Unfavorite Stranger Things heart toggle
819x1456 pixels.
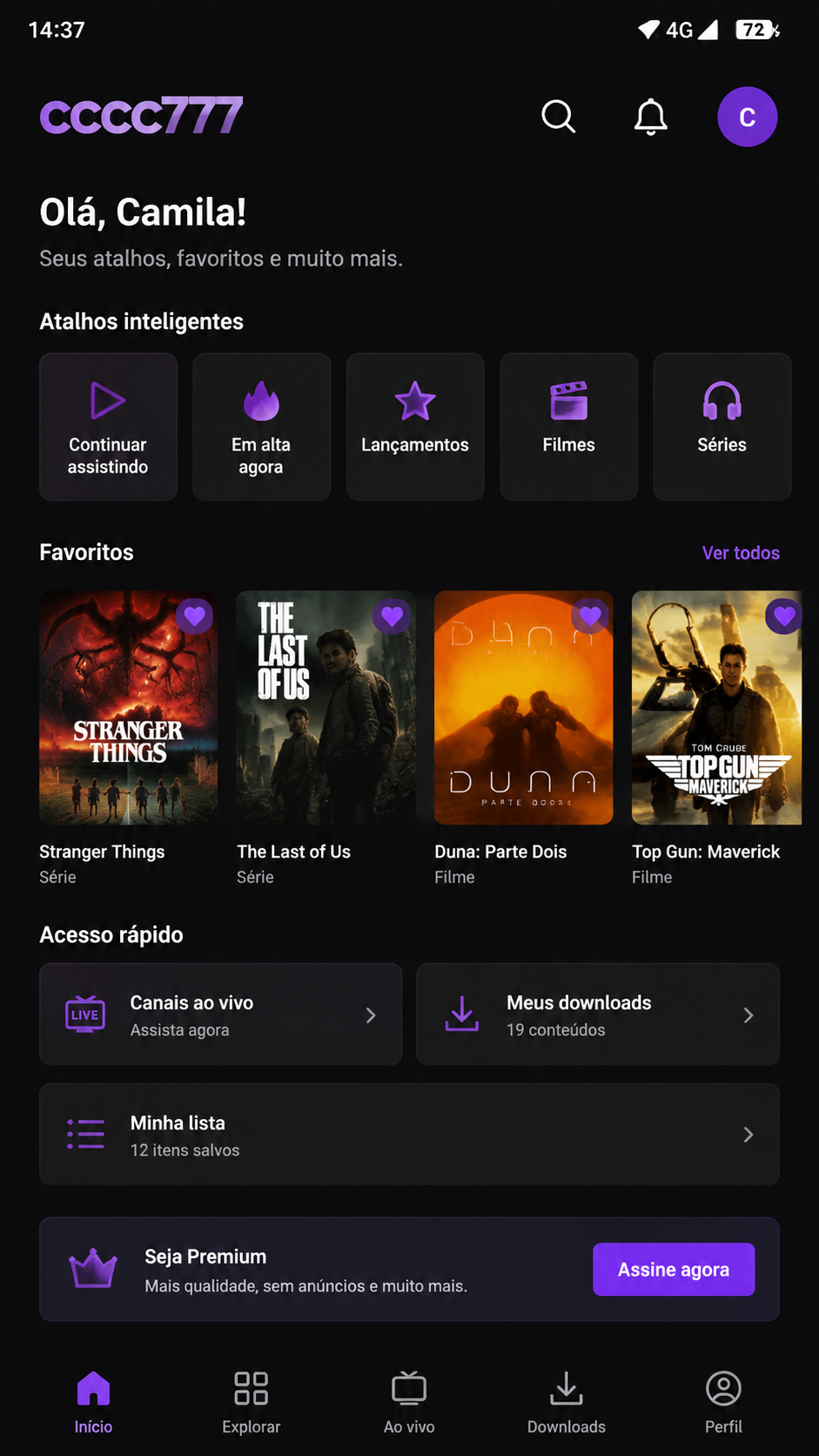coord(194,617)
